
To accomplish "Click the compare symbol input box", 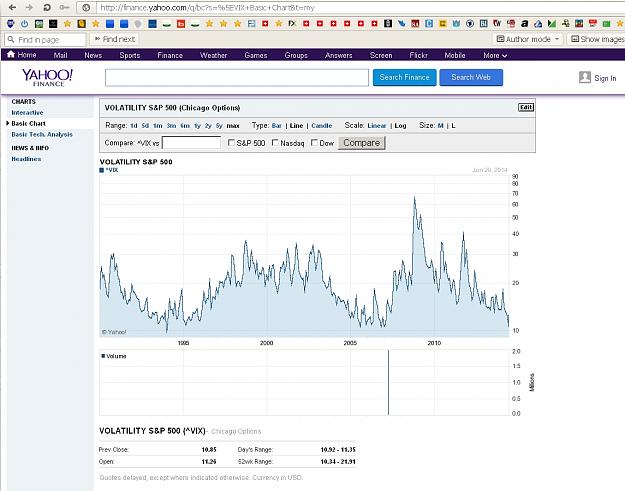I will 191,143.
